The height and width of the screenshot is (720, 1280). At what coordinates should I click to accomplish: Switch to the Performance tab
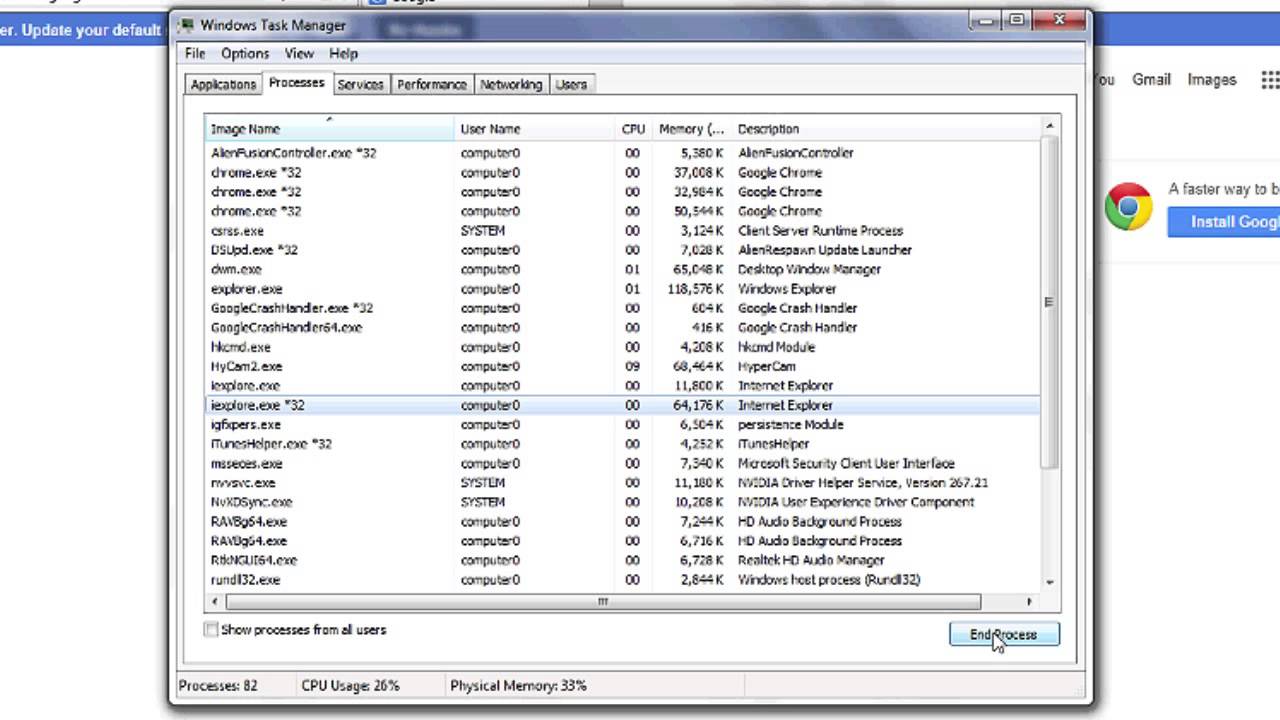click(x=432, y=85)
